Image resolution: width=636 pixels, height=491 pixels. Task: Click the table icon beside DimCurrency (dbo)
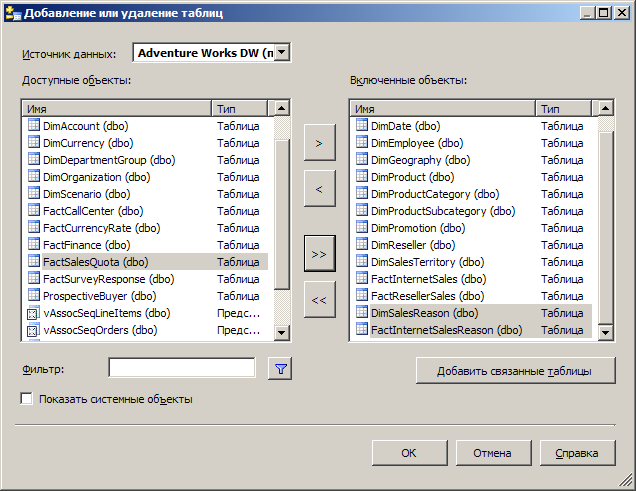34,142
